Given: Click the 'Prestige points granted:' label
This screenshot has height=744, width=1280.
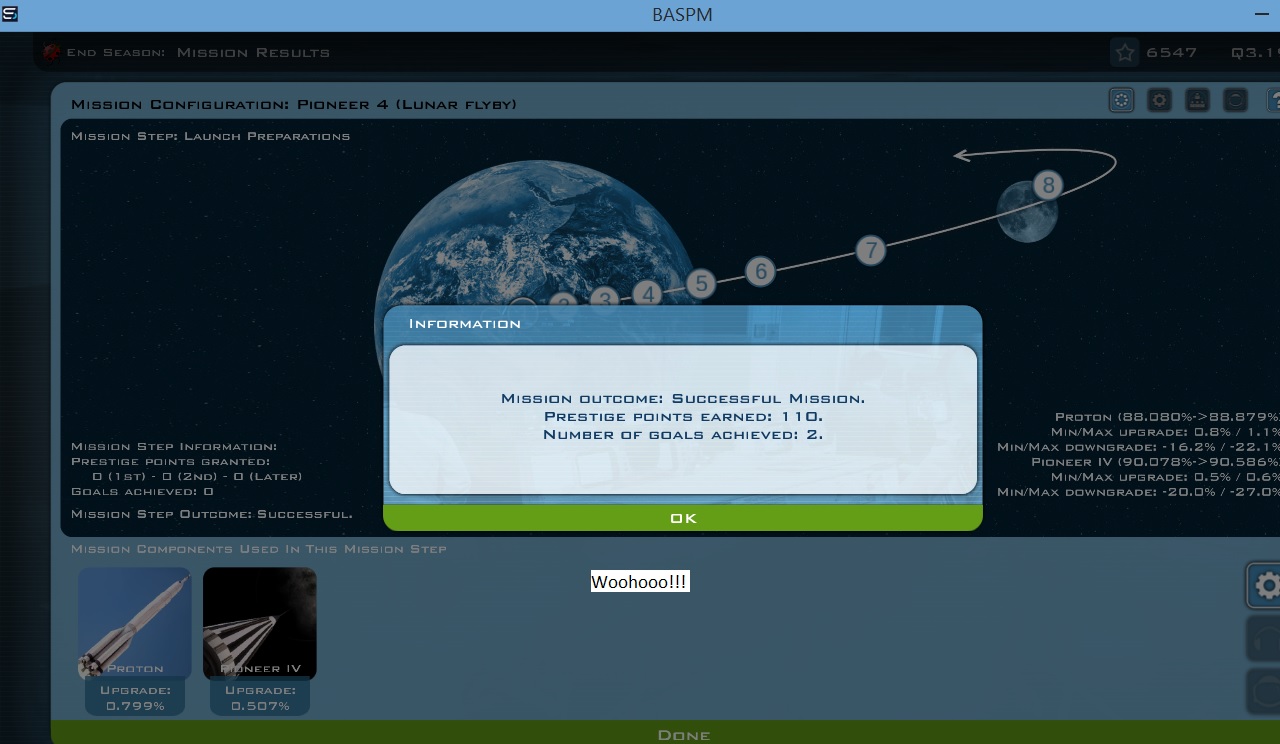Looking at the screenshot, I should 171,462.
